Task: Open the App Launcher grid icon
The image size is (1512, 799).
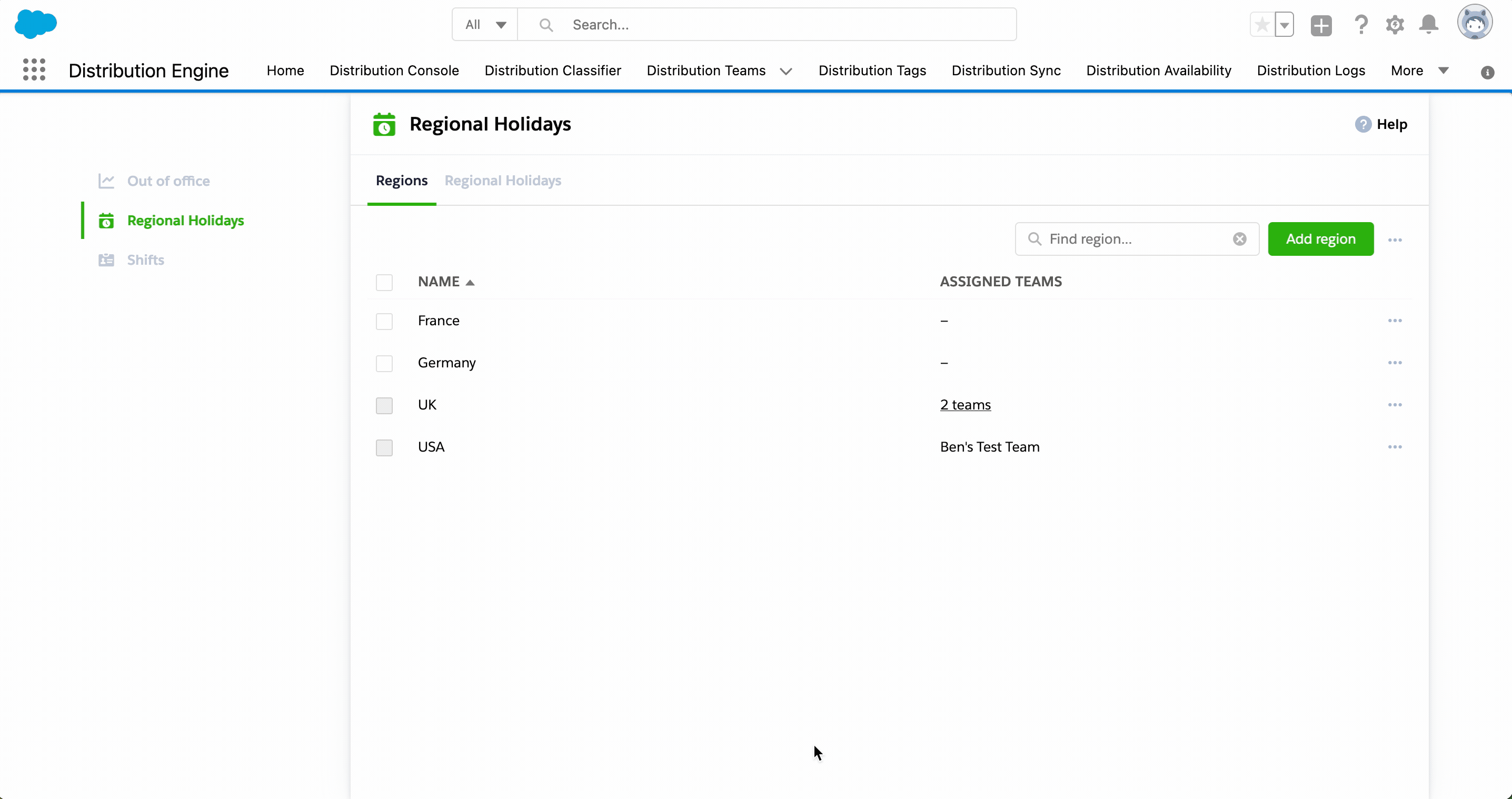Action: coord(34,70)
